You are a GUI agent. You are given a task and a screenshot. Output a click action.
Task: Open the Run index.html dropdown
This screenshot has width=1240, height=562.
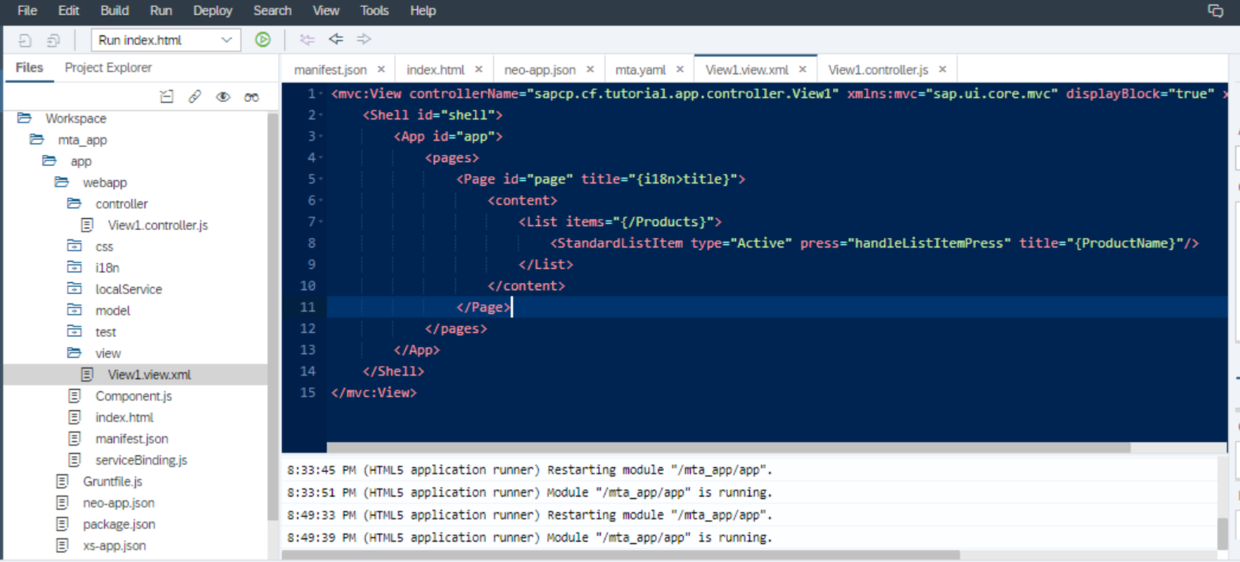tap(166, 40)
